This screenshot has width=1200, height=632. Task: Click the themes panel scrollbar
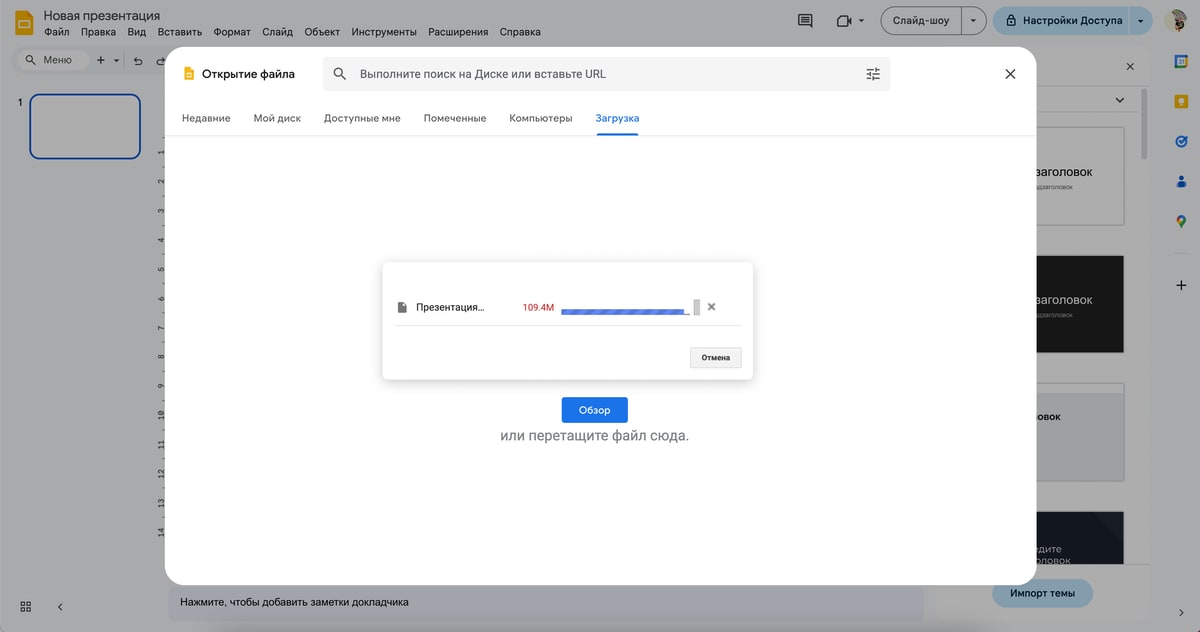point(1144,125)
